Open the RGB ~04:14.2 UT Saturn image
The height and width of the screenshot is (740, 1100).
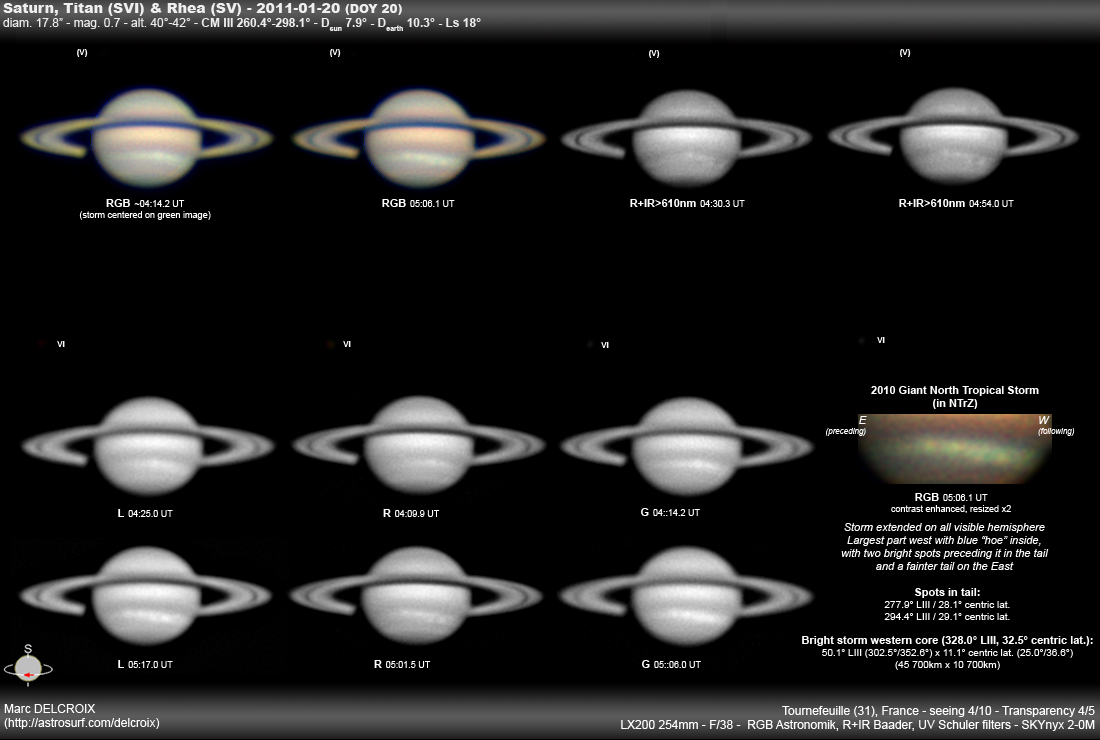[x=146, y=138]
